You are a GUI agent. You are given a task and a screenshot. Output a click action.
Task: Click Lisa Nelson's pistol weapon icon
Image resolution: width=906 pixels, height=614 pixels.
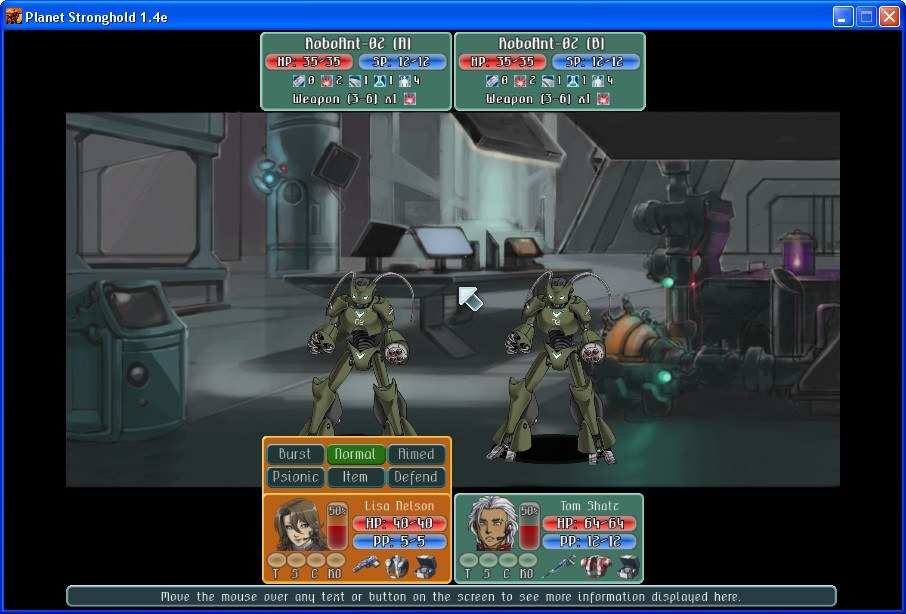coord(366,565)
